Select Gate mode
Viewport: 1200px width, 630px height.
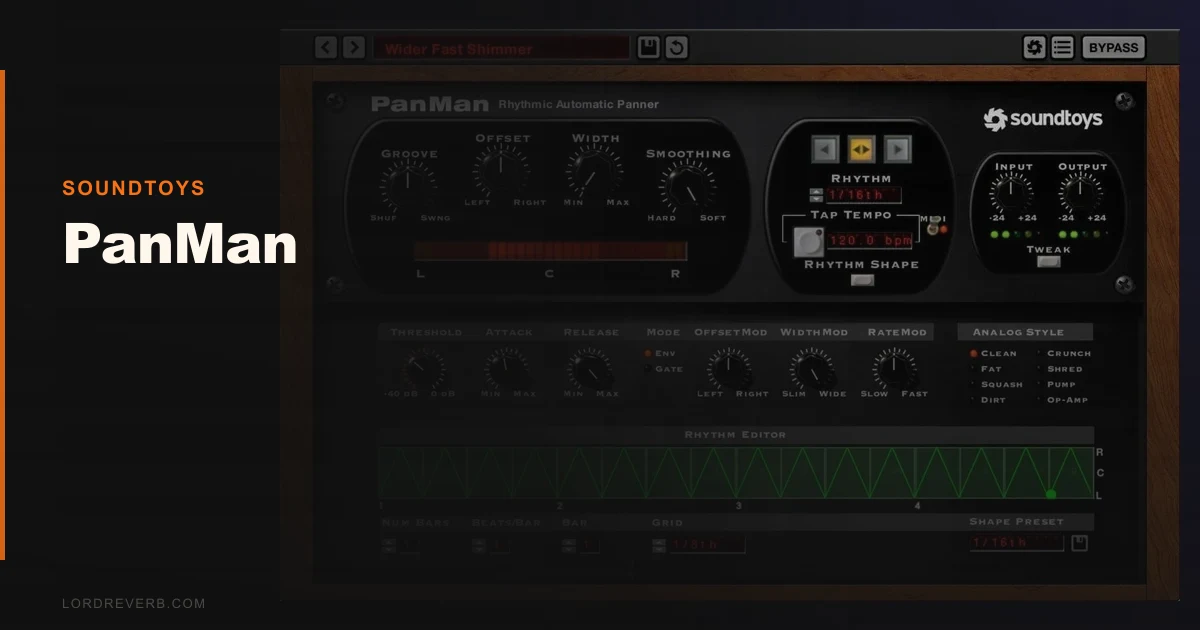click(x=665, y=369)
